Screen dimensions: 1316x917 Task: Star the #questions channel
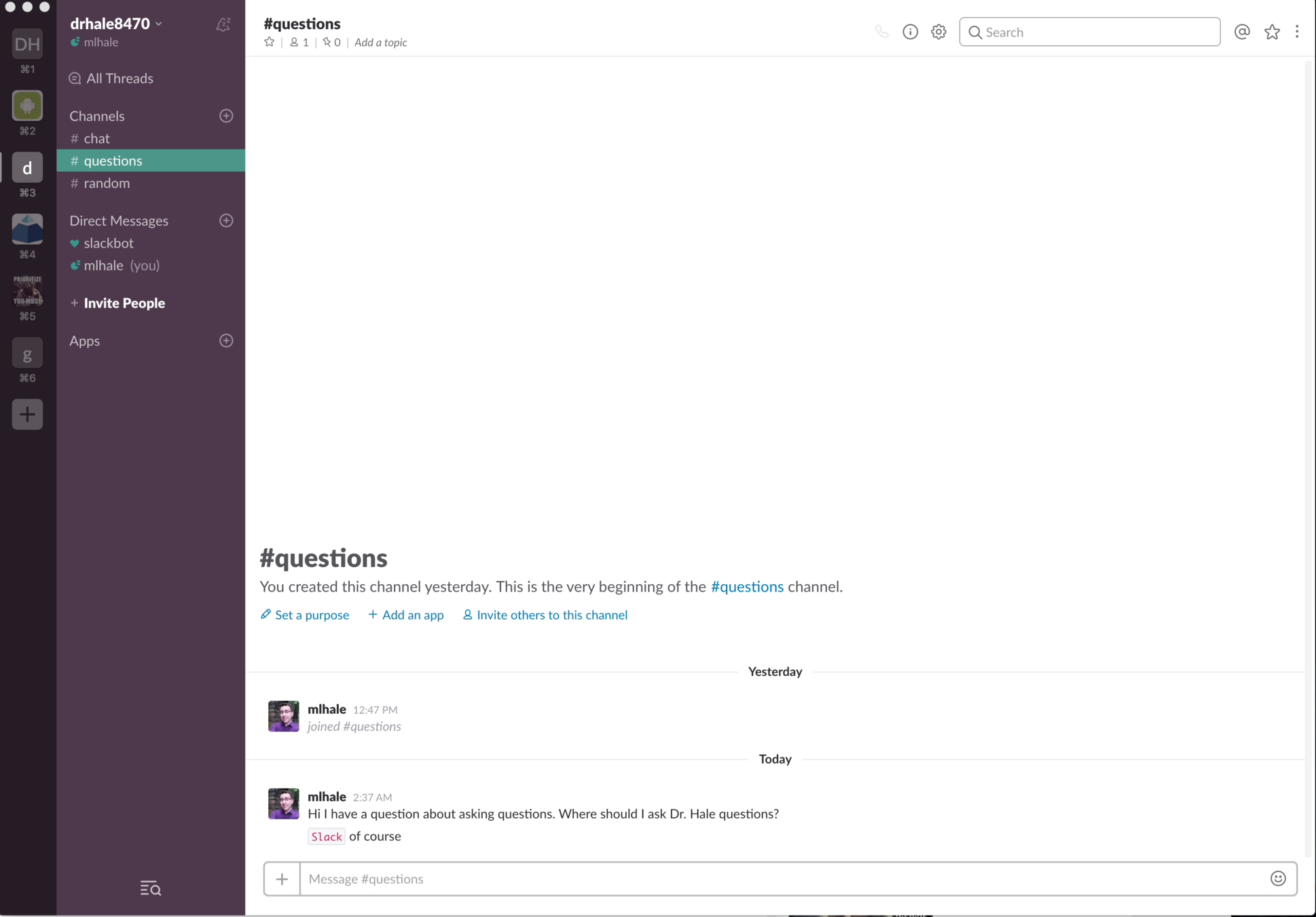pyautogui.click(x=270, y=42)
